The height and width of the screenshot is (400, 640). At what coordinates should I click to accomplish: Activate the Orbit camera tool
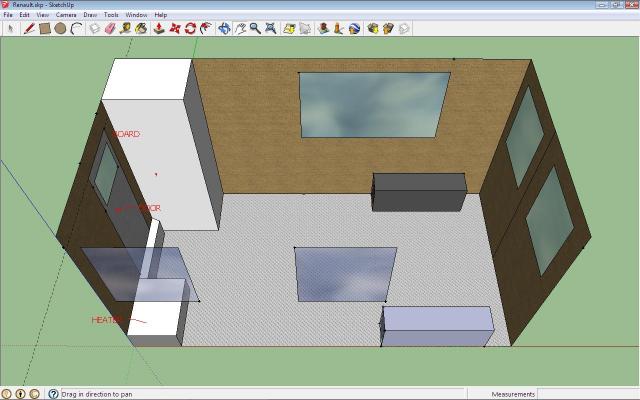point(224,28)
